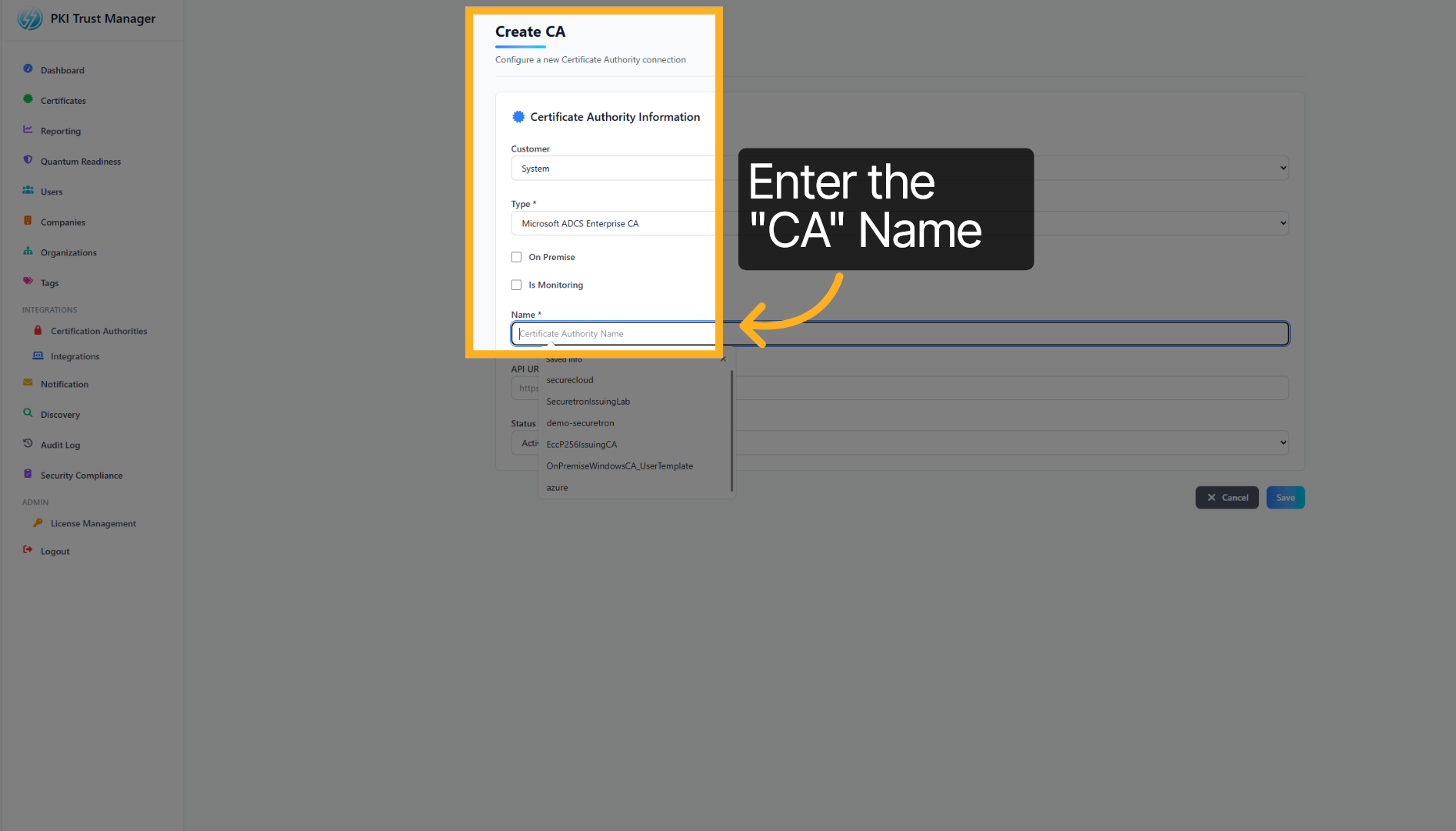The height and width of the screenshot is (831, 1456).
Task: Open Certificates via its green sidebar icon
Action: 28,99
